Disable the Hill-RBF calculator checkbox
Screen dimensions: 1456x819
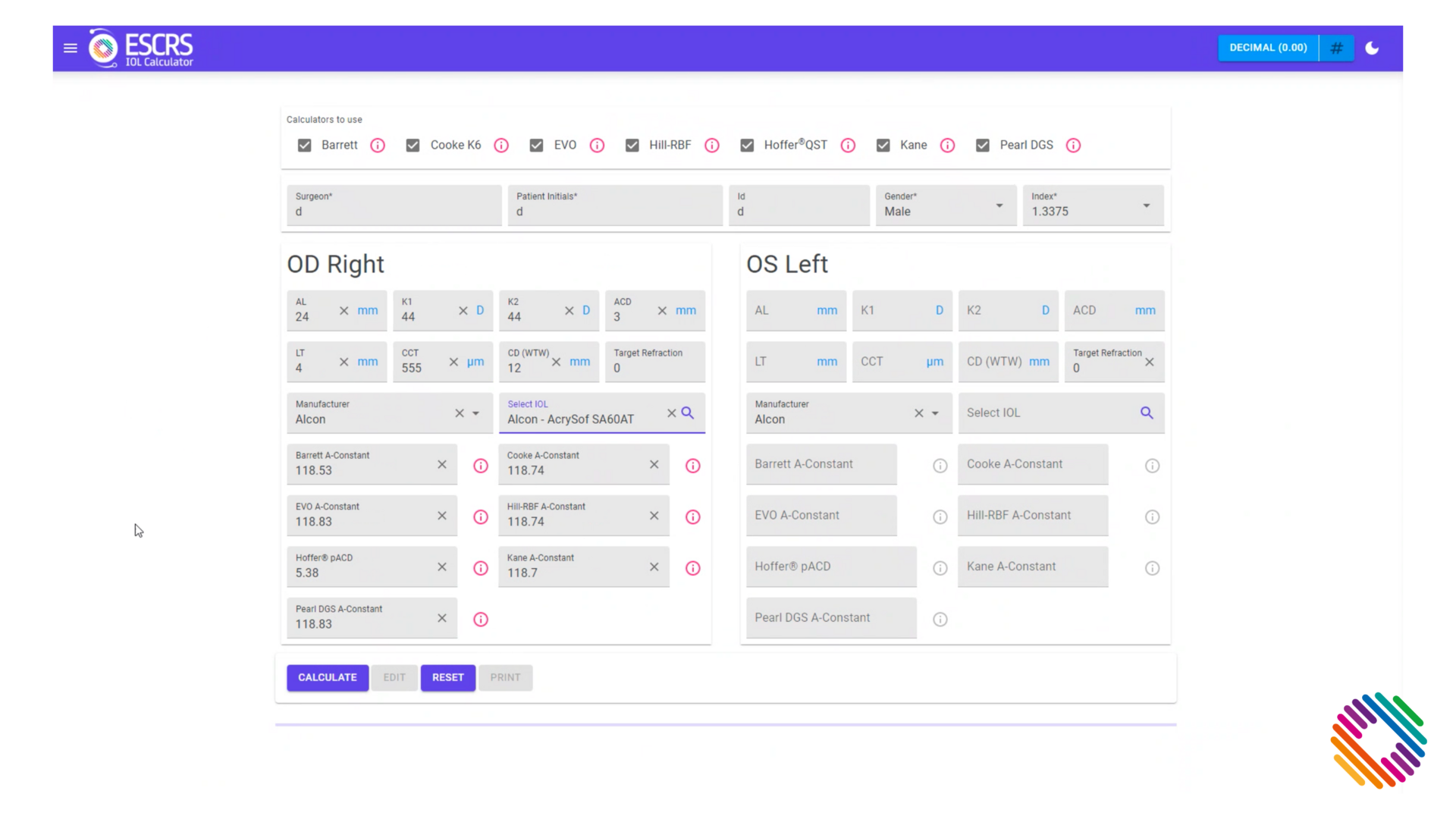(632, 145)
